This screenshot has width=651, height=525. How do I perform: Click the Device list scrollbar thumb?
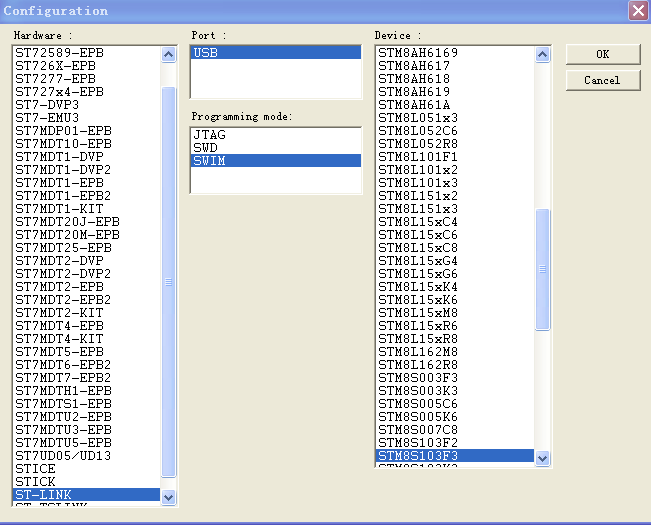pyautogui.click(x=543, y=268)
